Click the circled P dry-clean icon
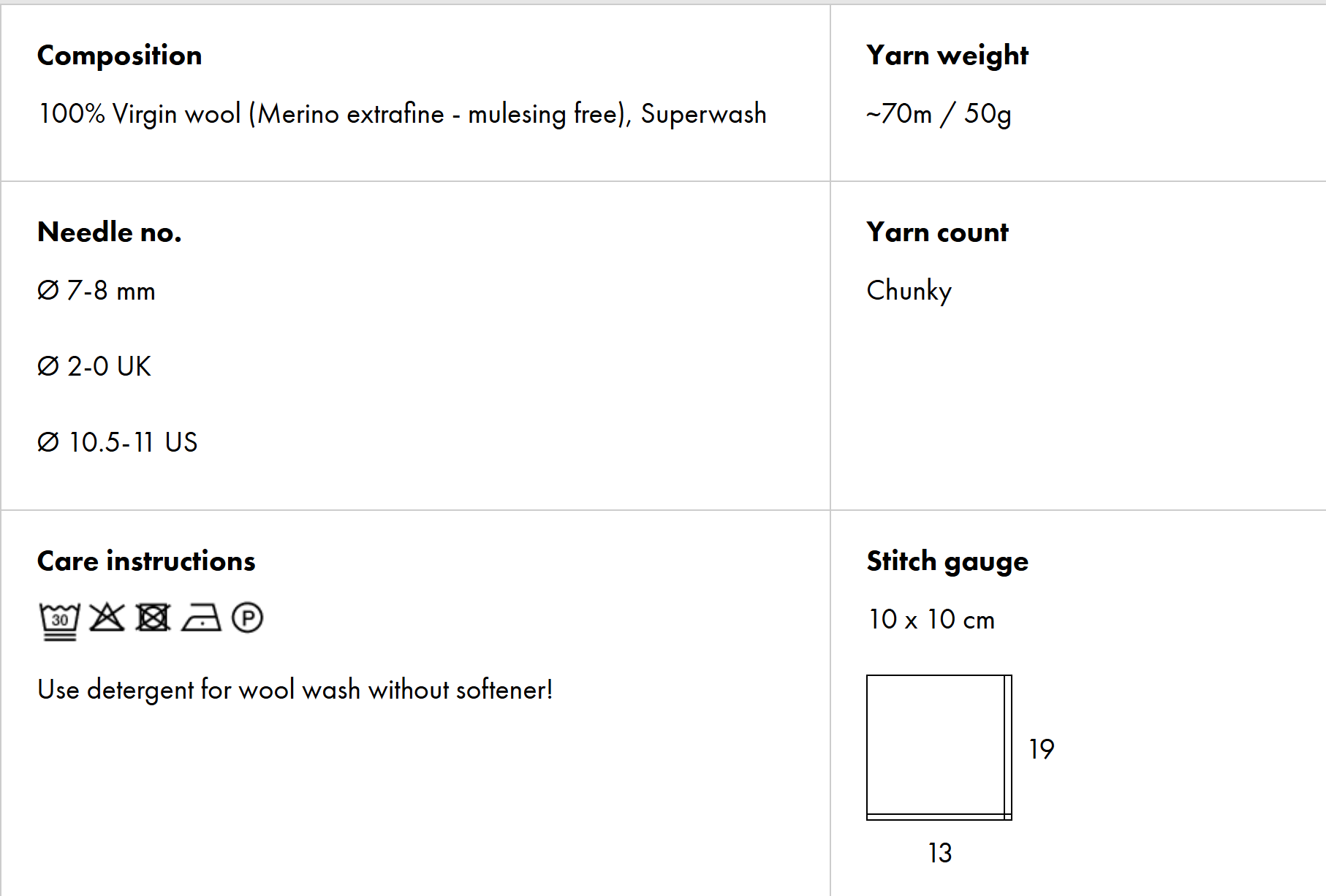Screen dimensions: 1326x896 click(x=247, y=618)
